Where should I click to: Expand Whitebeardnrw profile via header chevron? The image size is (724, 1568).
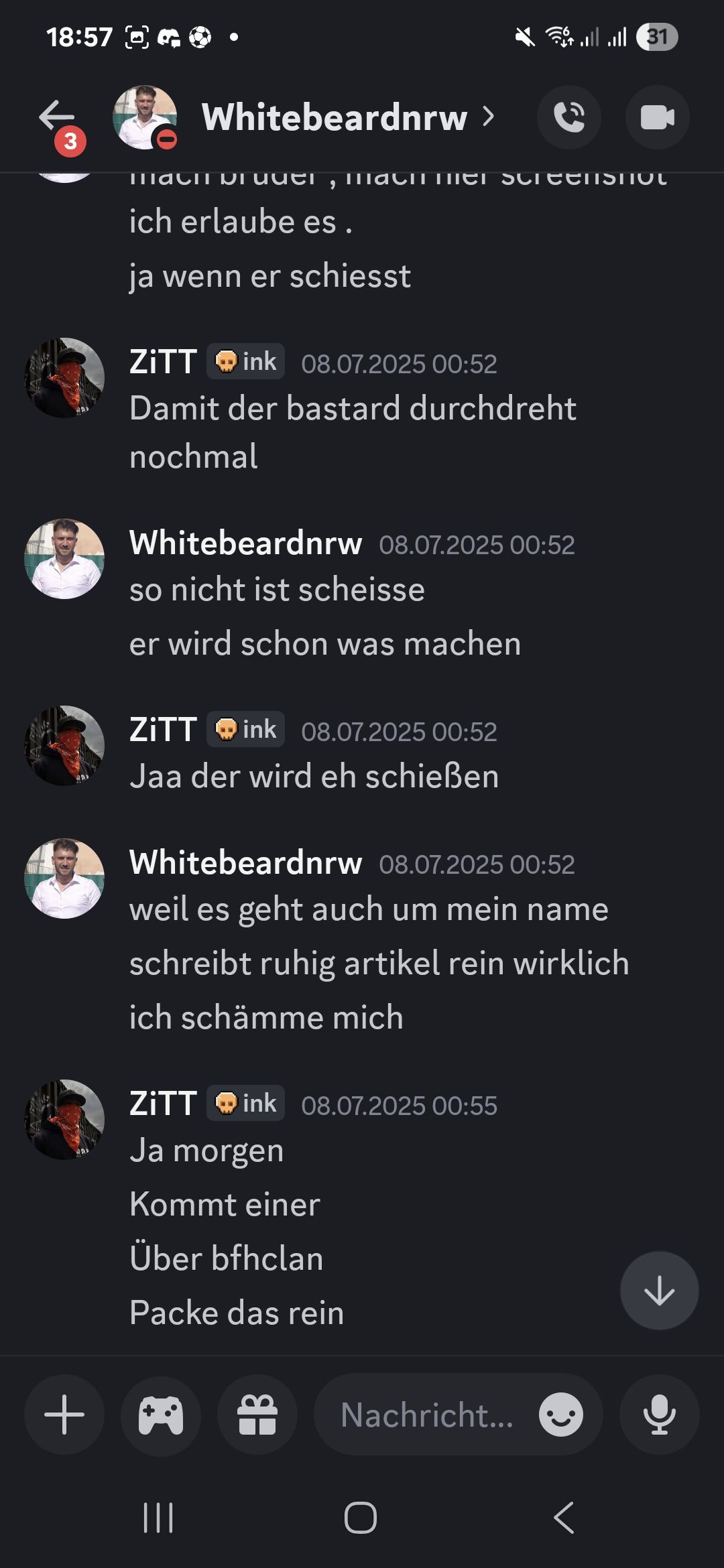tap(489, 117)
